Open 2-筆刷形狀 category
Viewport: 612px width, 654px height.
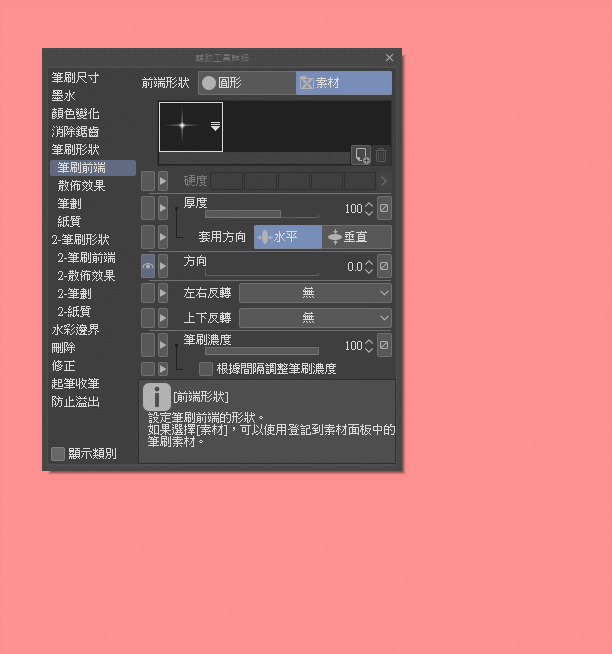80,239
